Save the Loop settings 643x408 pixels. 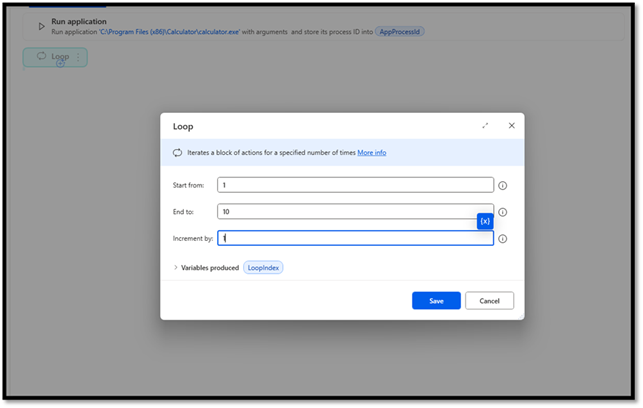click(x=436, y=300)
